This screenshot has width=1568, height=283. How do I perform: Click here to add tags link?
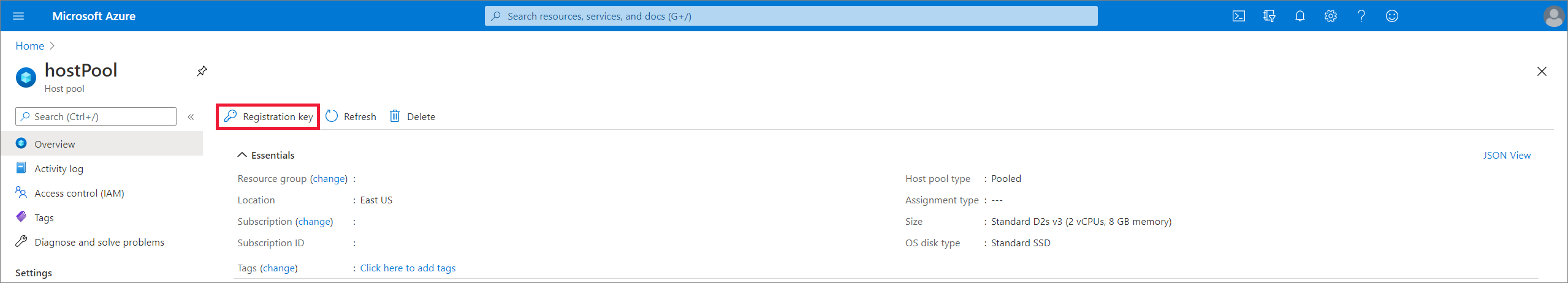pyautogui.click(x=408, y=268)
